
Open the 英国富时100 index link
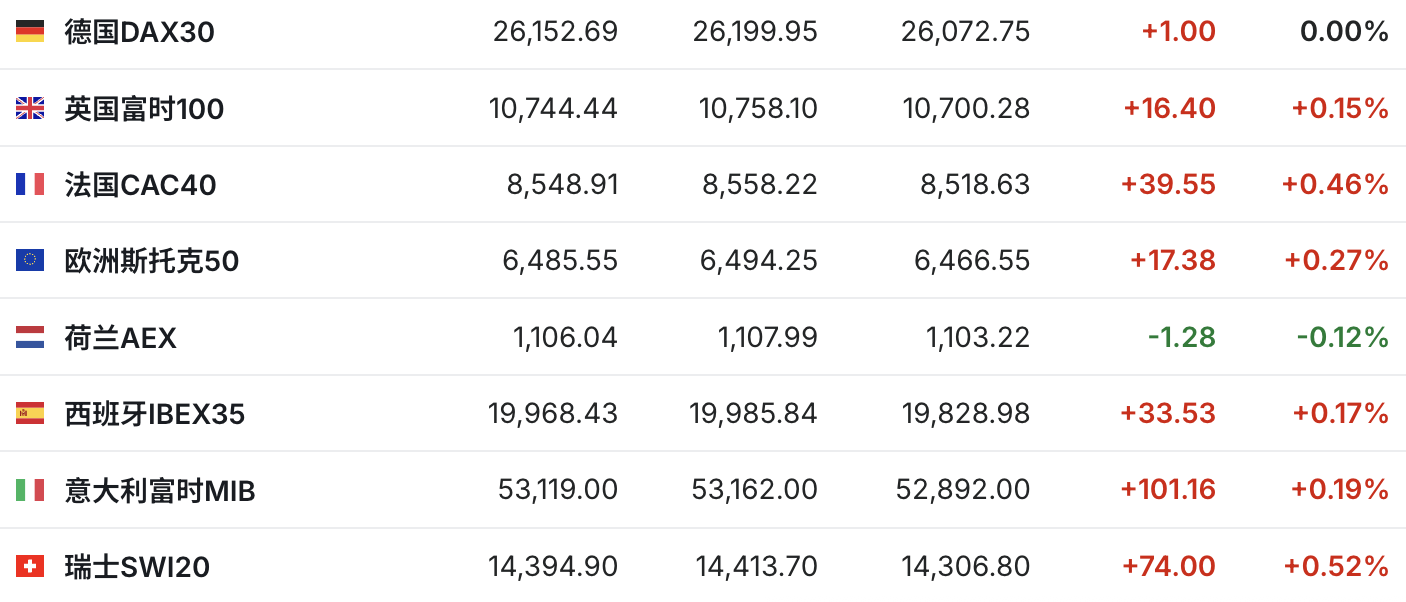tap(144, 108)
